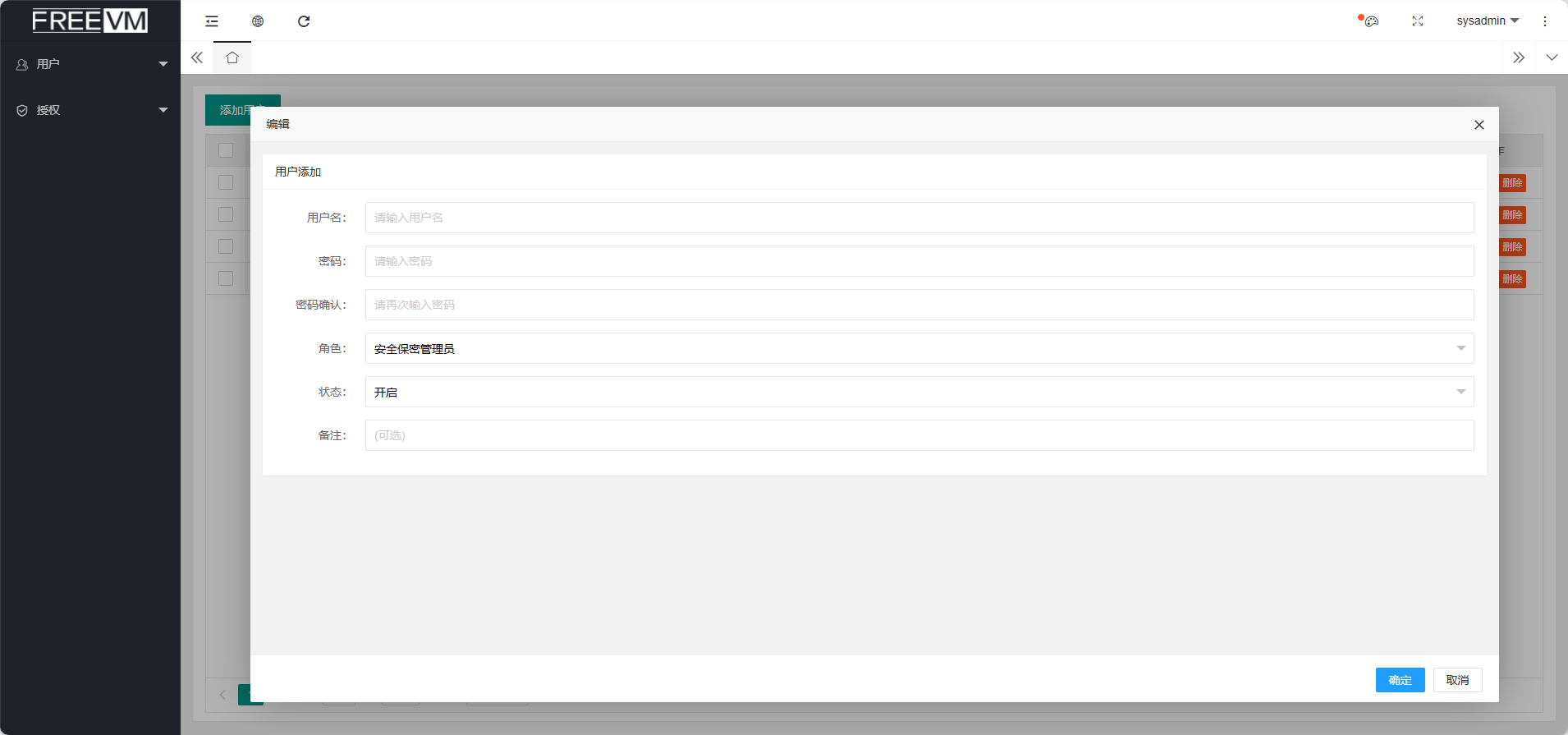Click the refresh icon in the top bar
The height and width of the screenshot is (735, 1568).
click(x=304, y=21)
